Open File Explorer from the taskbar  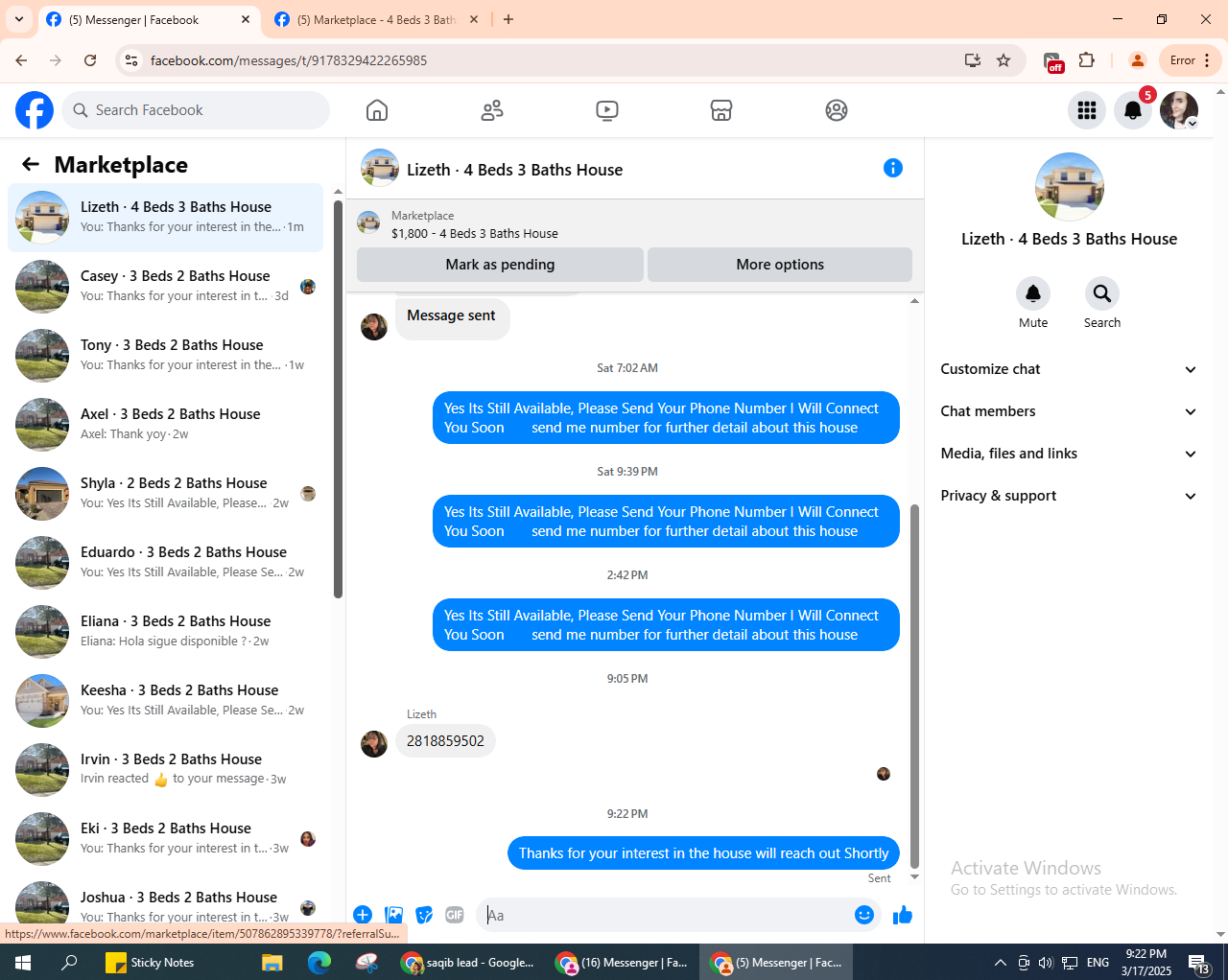tap(272, 963)
